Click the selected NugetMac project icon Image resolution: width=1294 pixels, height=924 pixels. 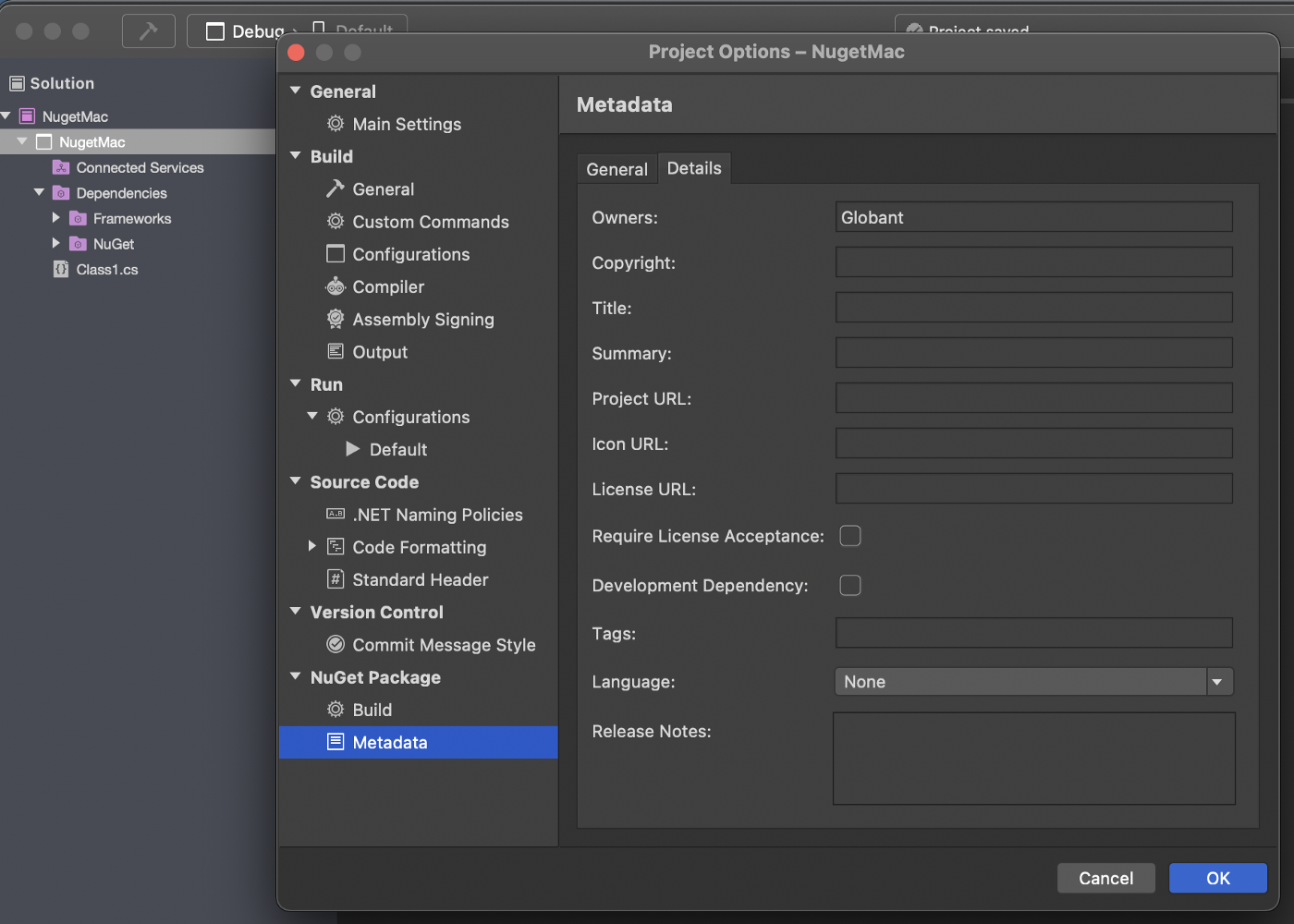[x=43, y=142]
